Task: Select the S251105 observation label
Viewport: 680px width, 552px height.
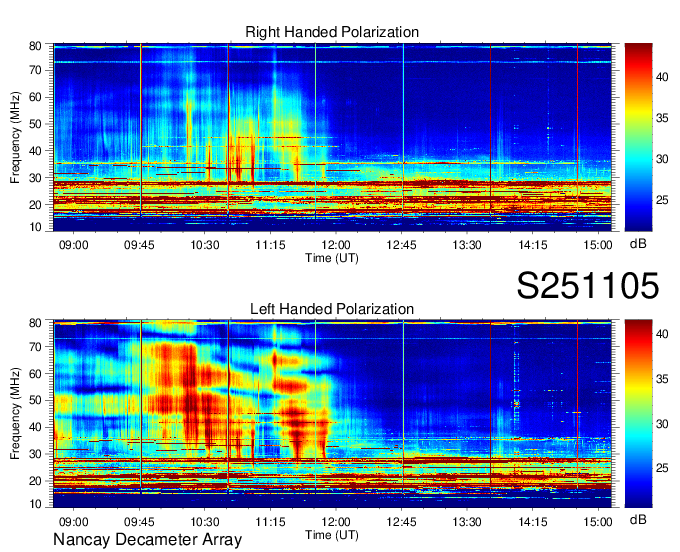Action: (x=587, y=286)
